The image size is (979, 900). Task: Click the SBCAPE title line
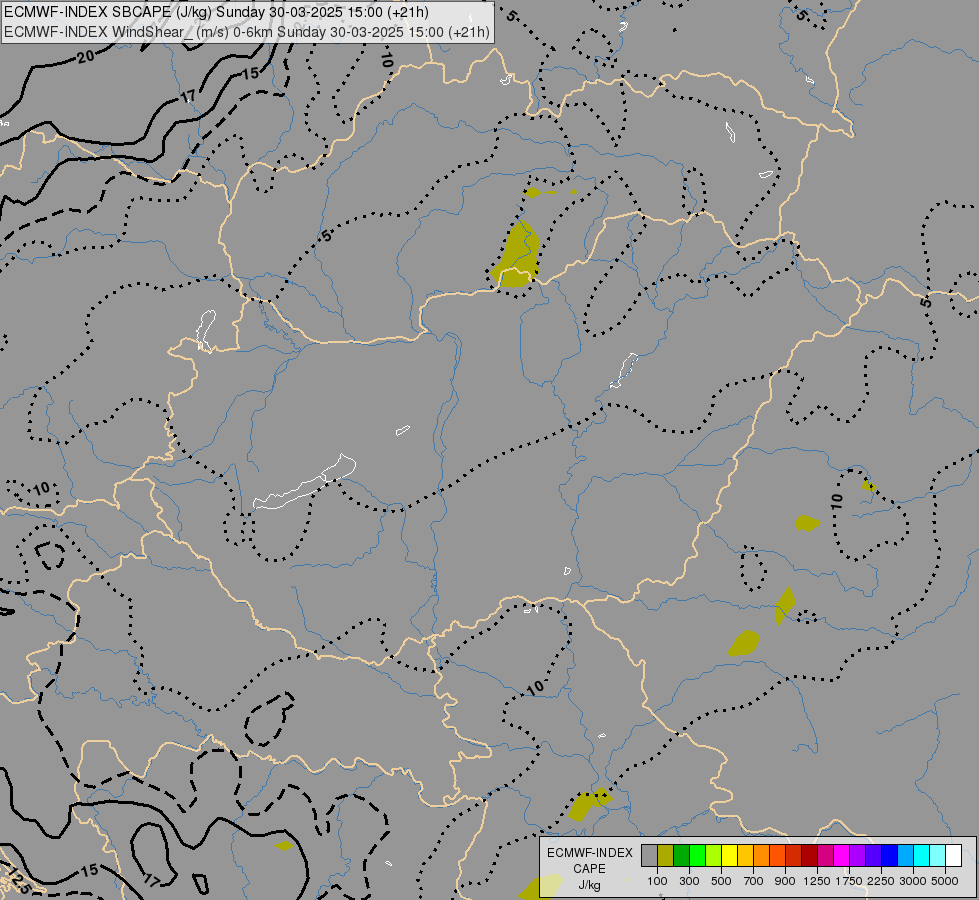(x=216, y=12)
